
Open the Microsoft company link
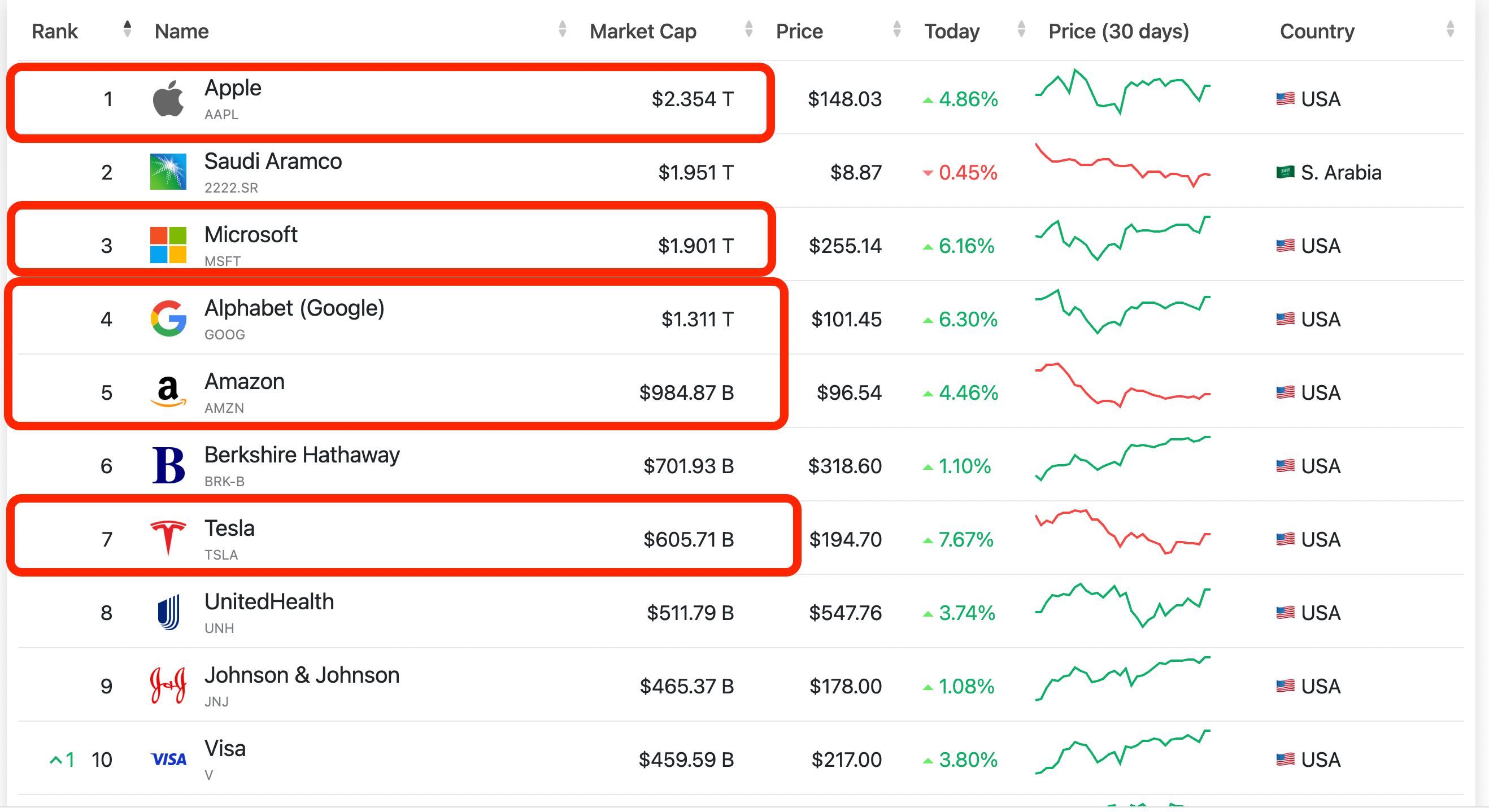[x=251, y=235]
